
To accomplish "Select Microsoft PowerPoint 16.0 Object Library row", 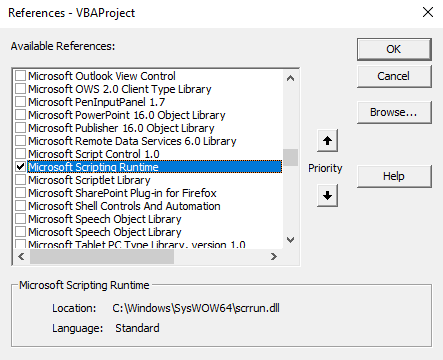I will (127, 115).
